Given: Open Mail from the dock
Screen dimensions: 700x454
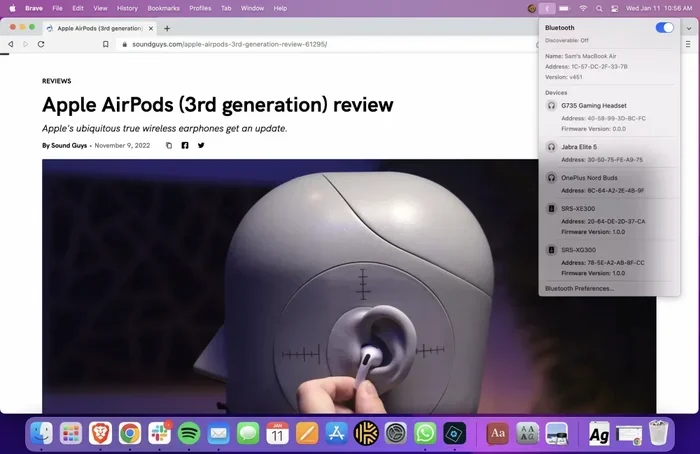Looking at the screenshot, I should point(218,433).
